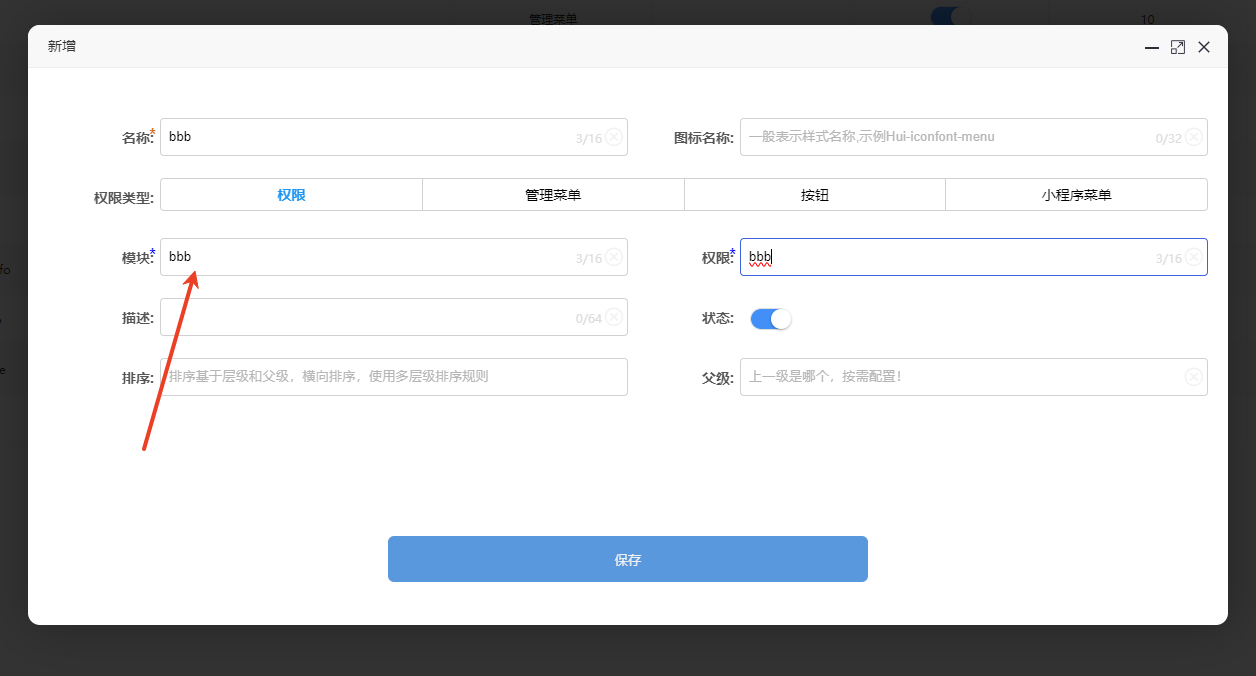
Task: Click the 保存 button
Action: (x=628, y=559)
